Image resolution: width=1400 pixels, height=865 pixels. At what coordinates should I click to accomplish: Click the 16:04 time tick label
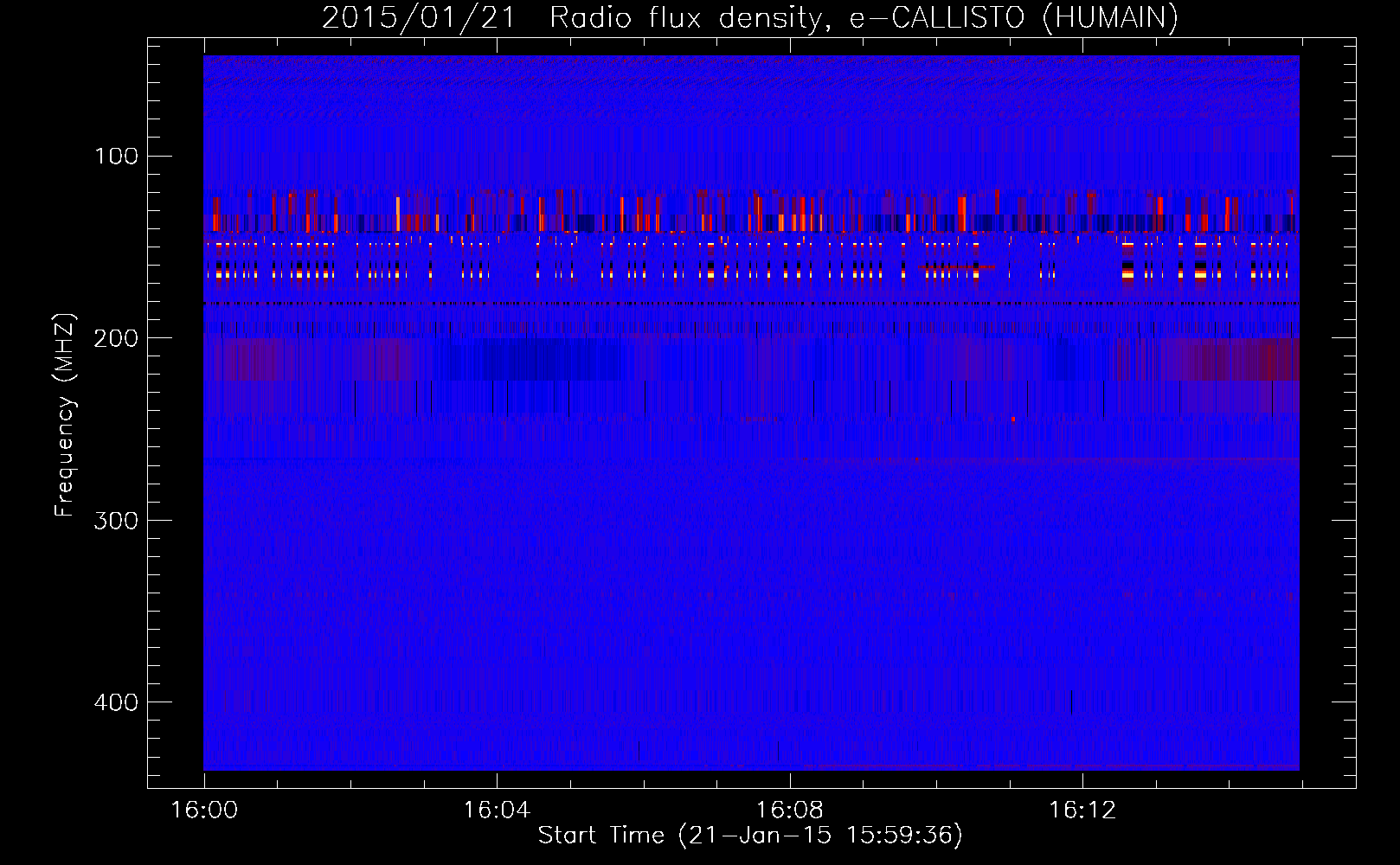(x=497, y=811)
